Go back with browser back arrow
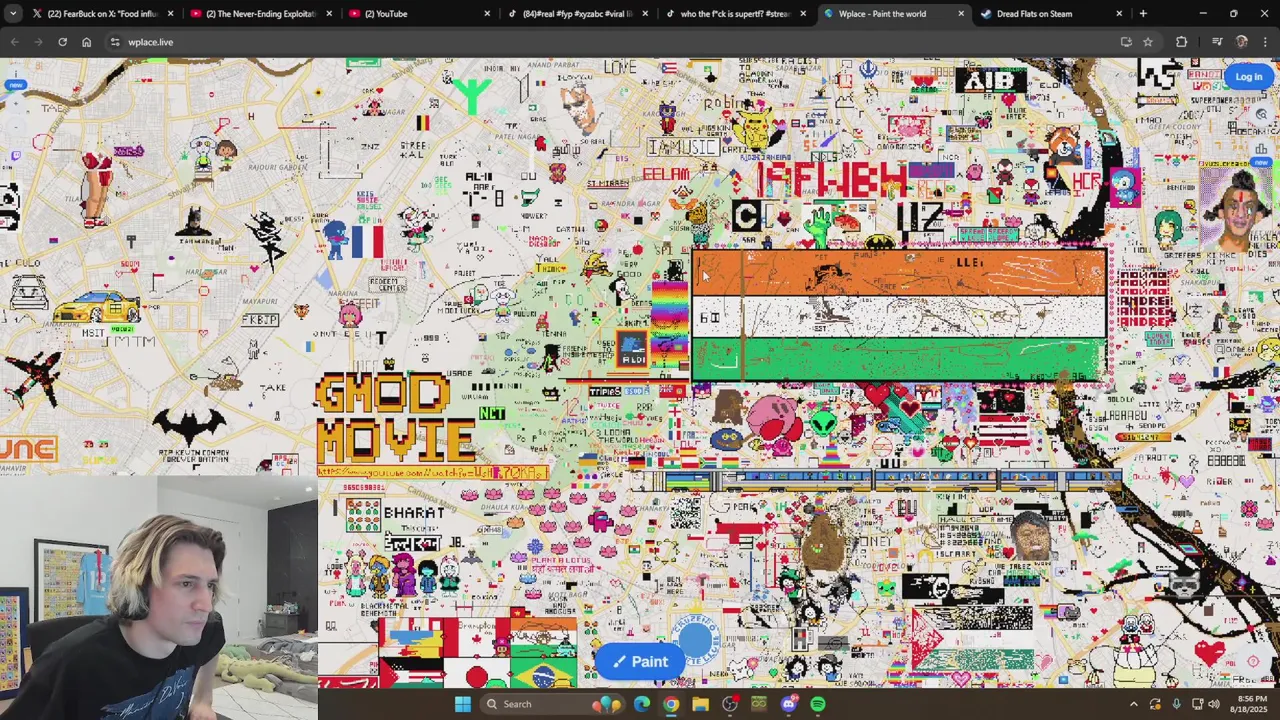The image size is (1280, 720). [x=14, y=42]
